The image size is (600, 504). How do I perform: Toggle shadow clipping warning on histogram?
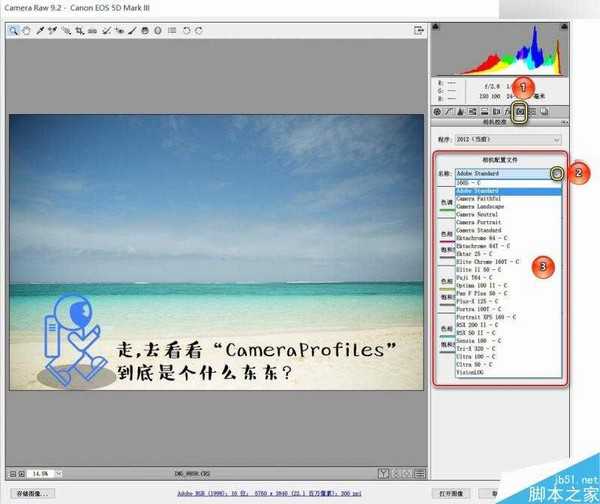pyautogui.click(x=435, y=27)
